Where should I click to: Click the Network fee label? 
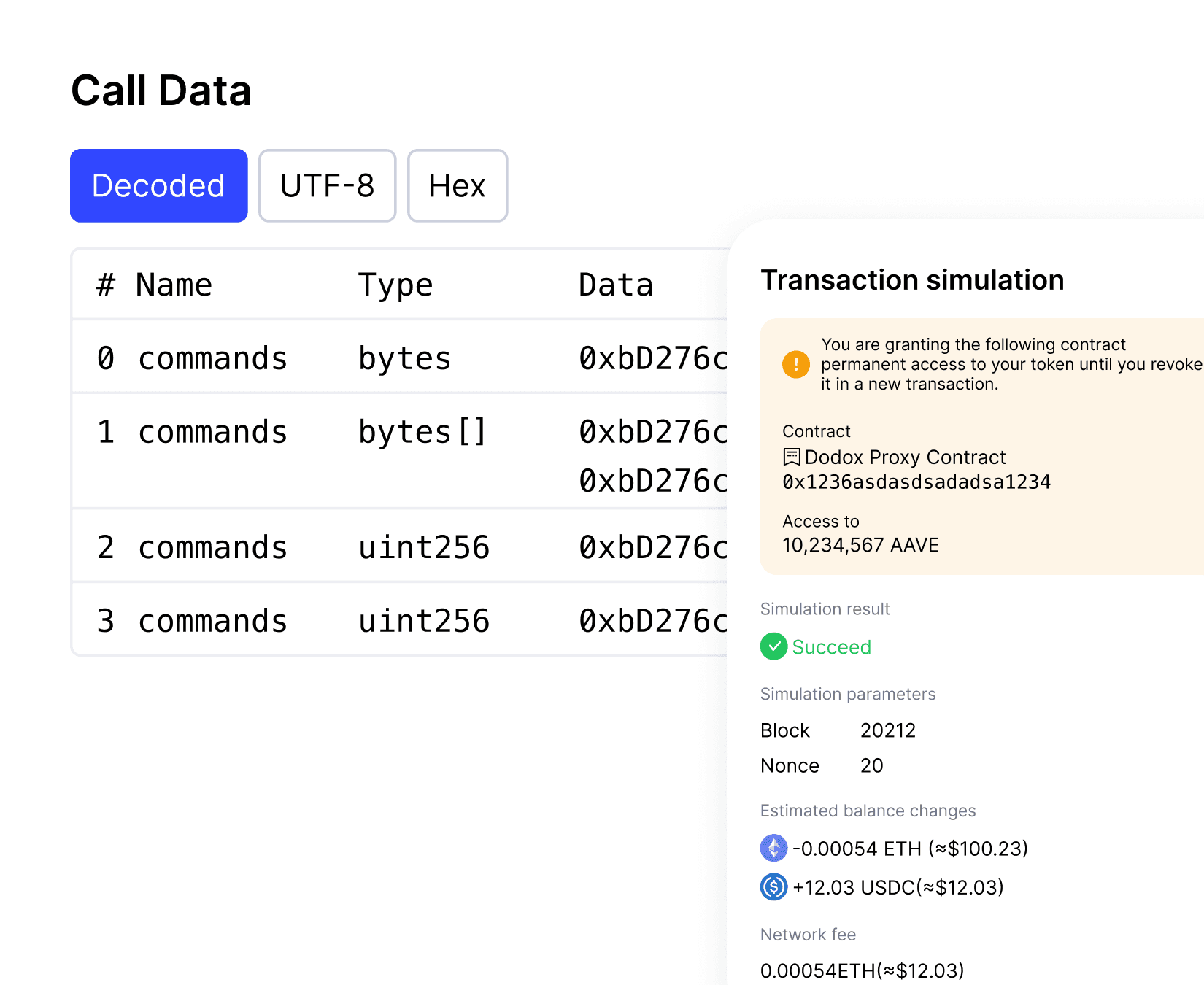point(808,935)
